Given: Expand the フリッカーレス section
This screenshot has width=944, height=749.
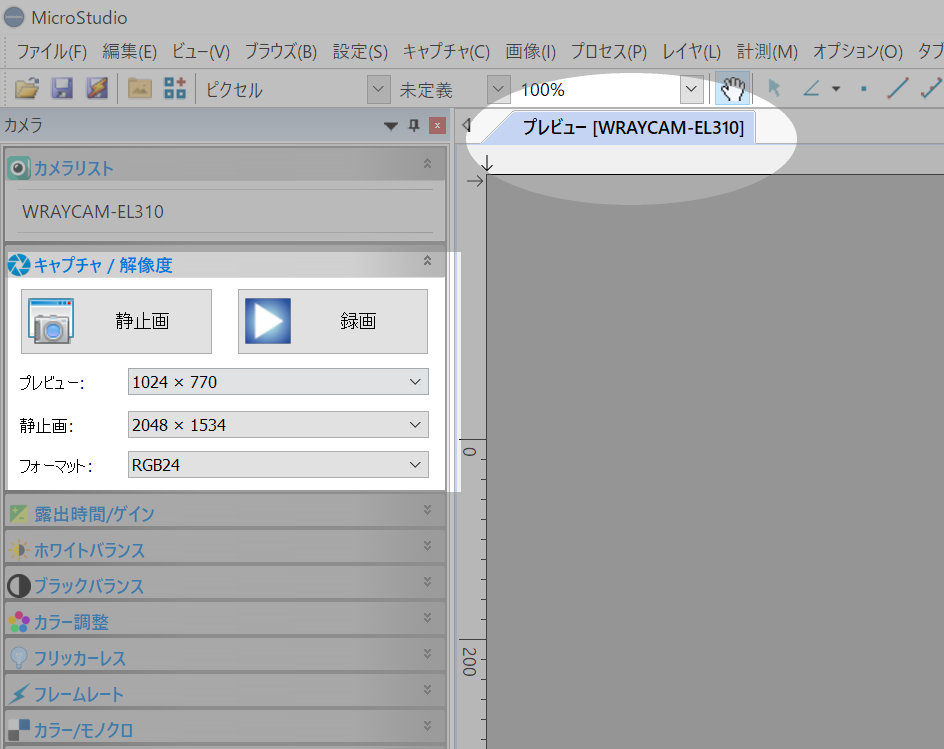Looking at the screenshot, I should [x=427, y=654].
